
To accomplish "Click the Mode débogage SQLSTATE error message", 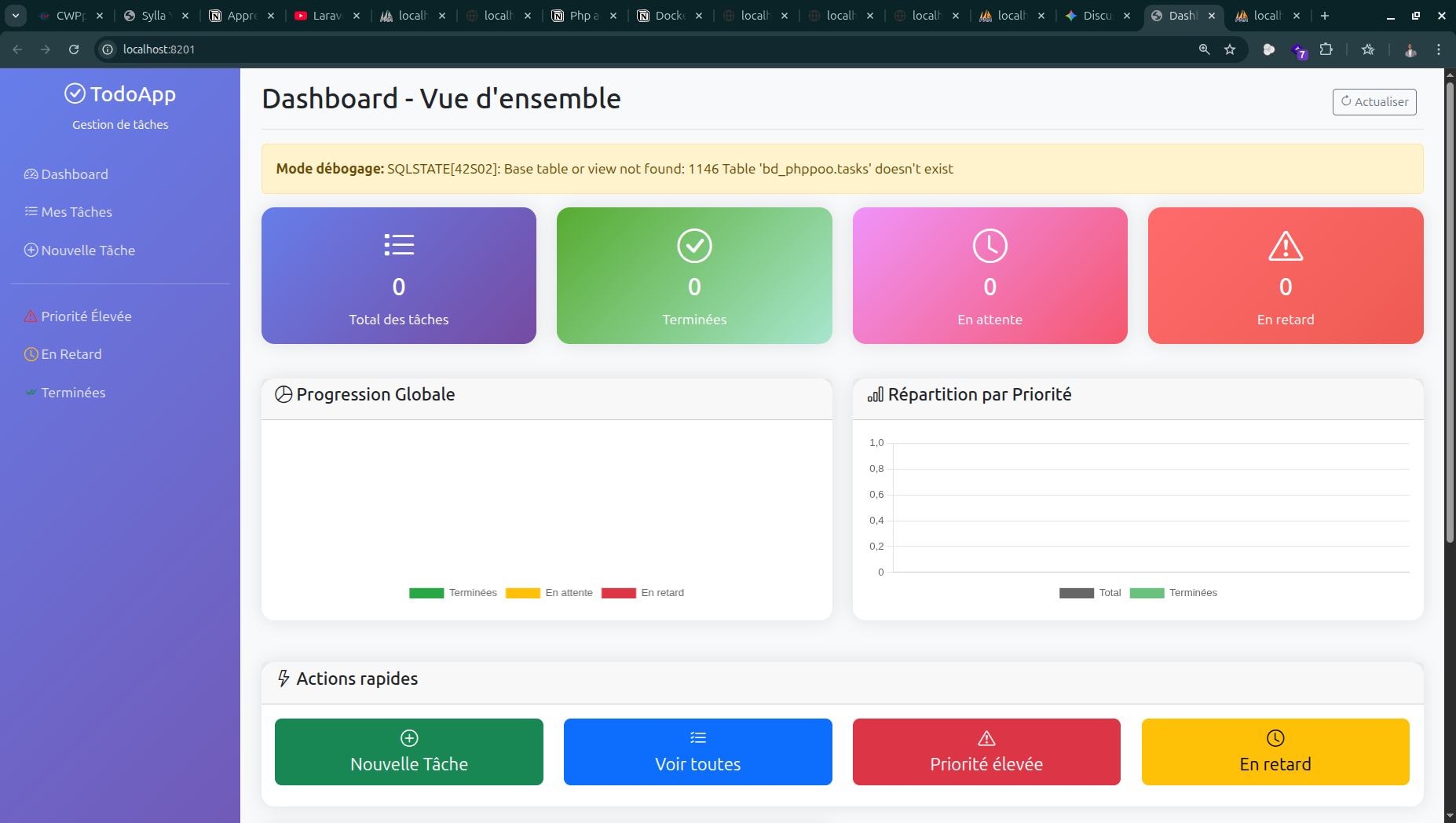I will pos(614,169).
